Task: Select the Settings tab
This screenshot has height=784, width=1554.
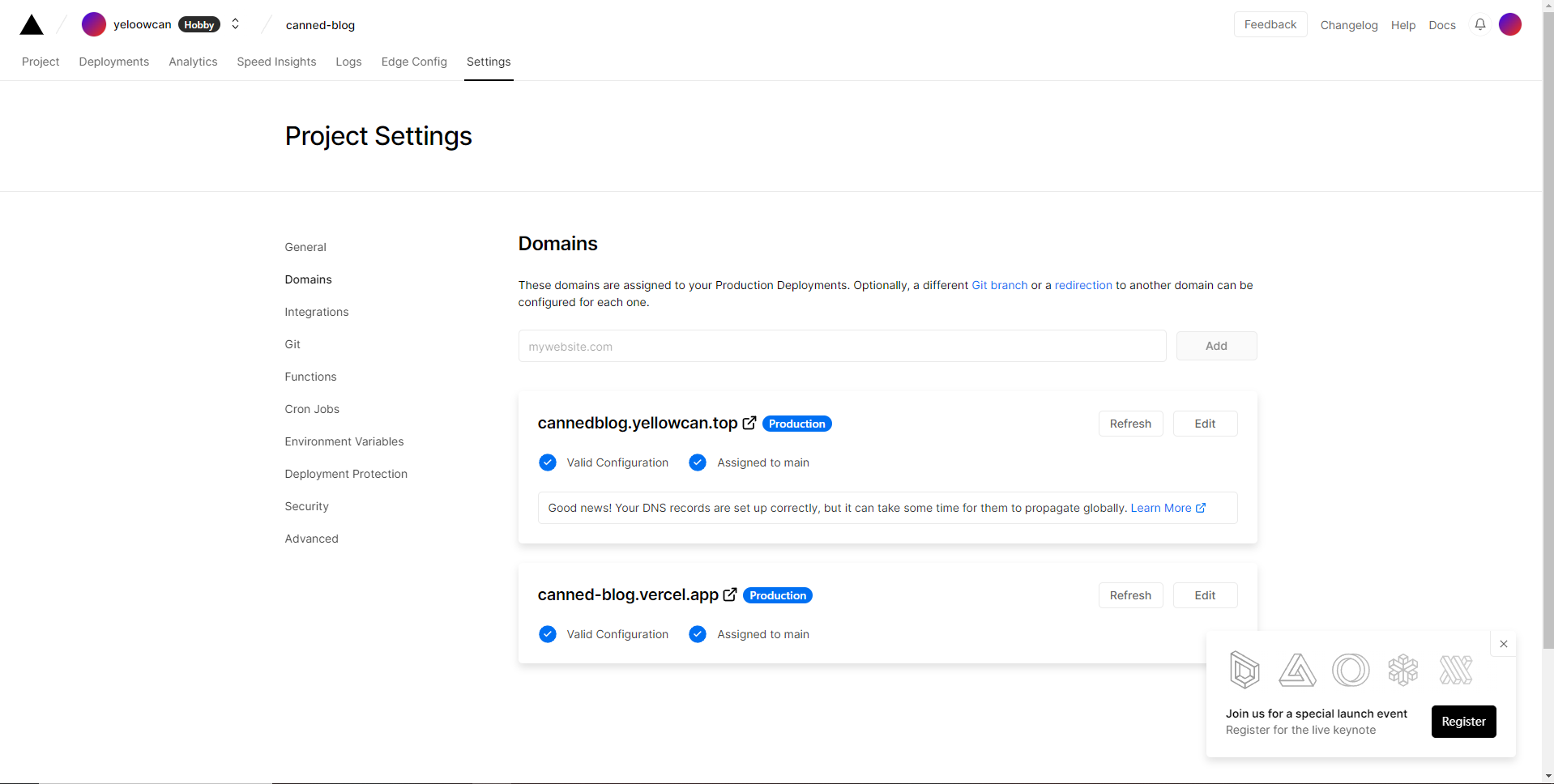Action: tap(489, 62)
